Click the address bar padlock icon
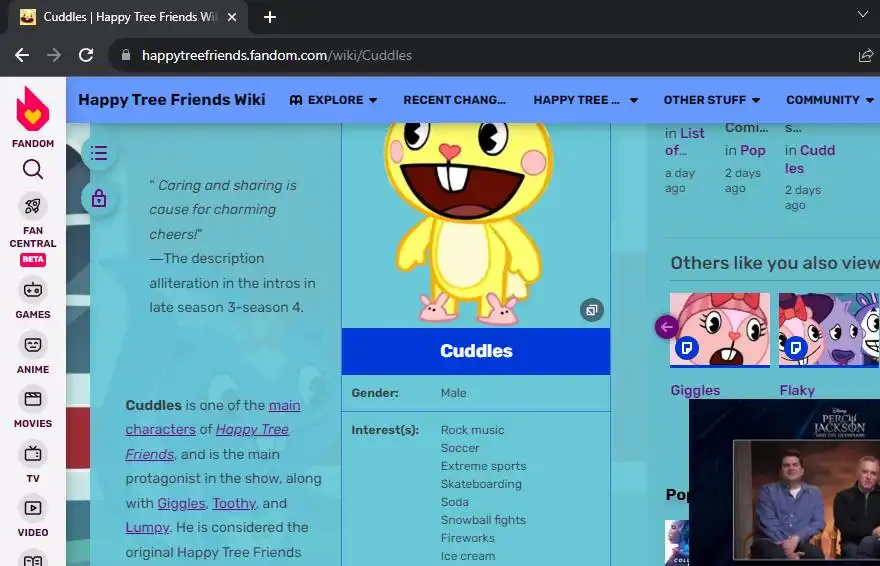 (x=126, y=55)
